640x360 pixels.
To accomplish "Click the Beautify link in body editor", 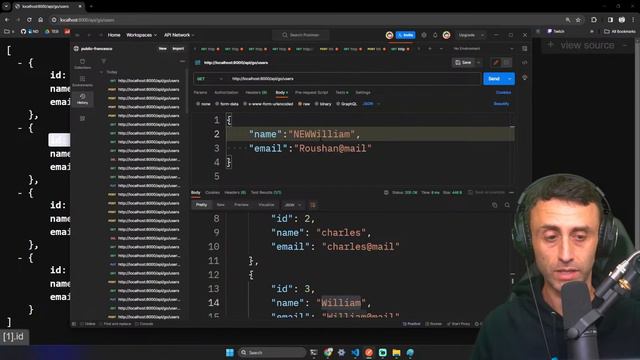I will 501,104.
